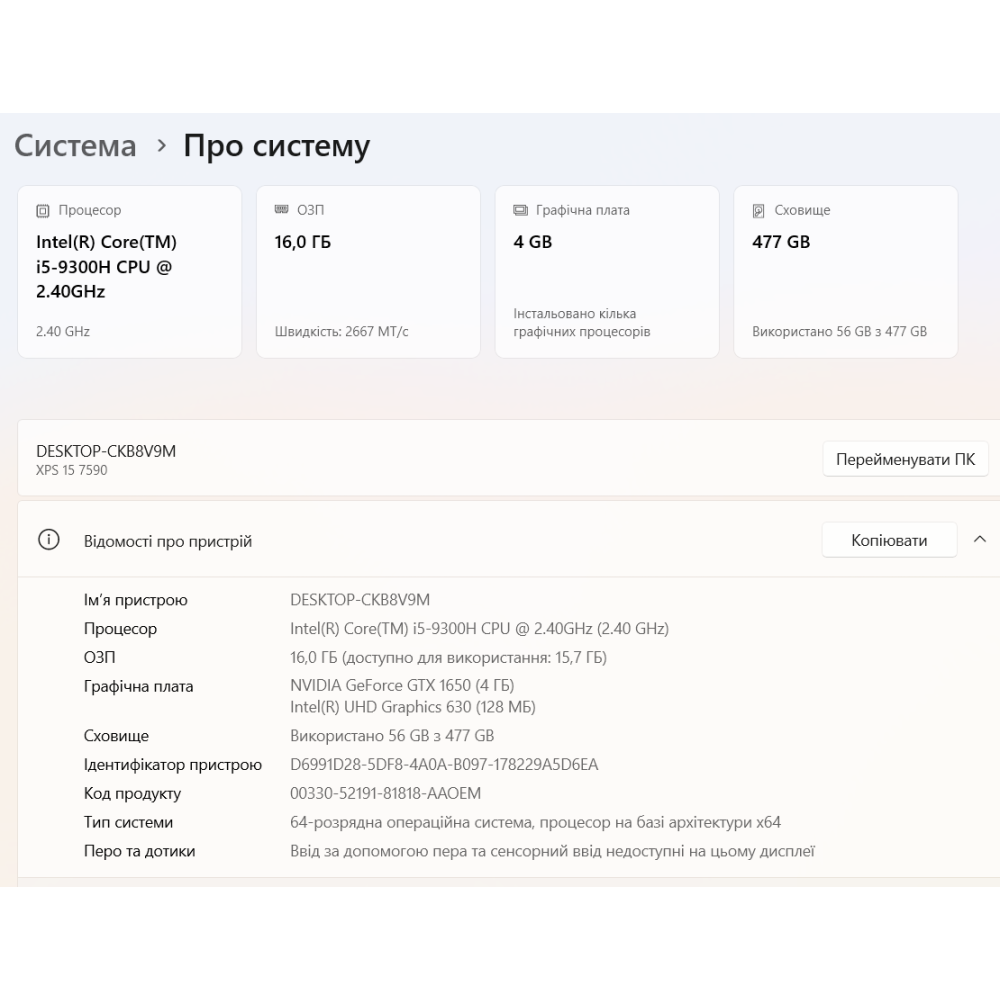Screen dimensions: 1000x1000
Task: Click DESKTOP-CKB8V9M value in device details
Action: (x=360, y=599)
